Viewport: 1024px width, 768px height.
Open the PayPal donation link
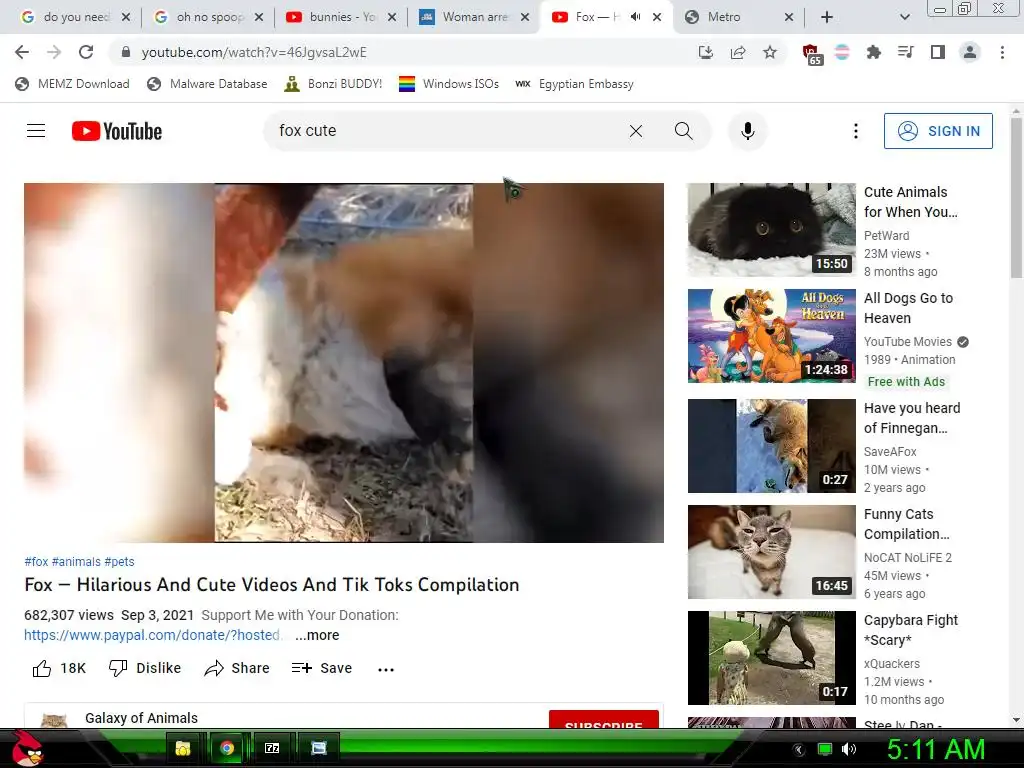pos(152,635)
